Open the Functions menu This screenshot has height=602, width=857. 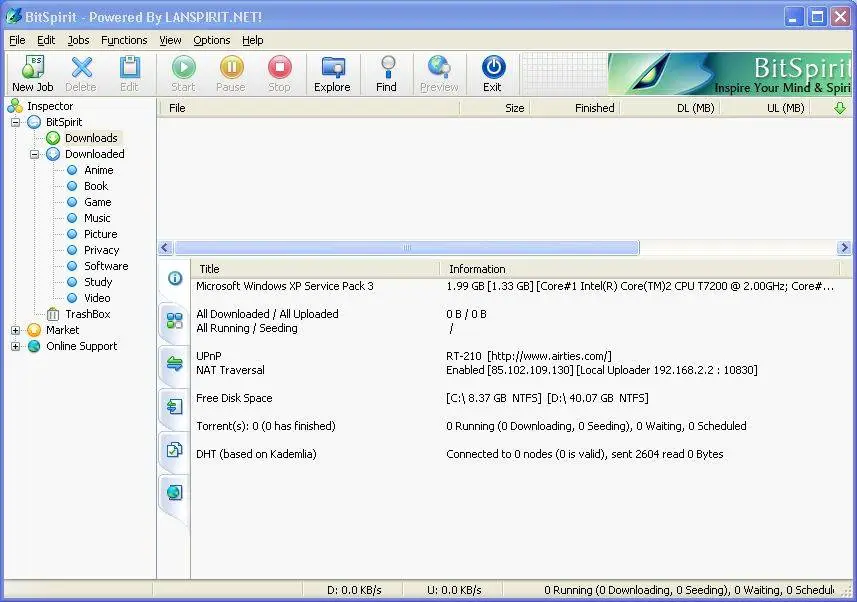(124, 40)
